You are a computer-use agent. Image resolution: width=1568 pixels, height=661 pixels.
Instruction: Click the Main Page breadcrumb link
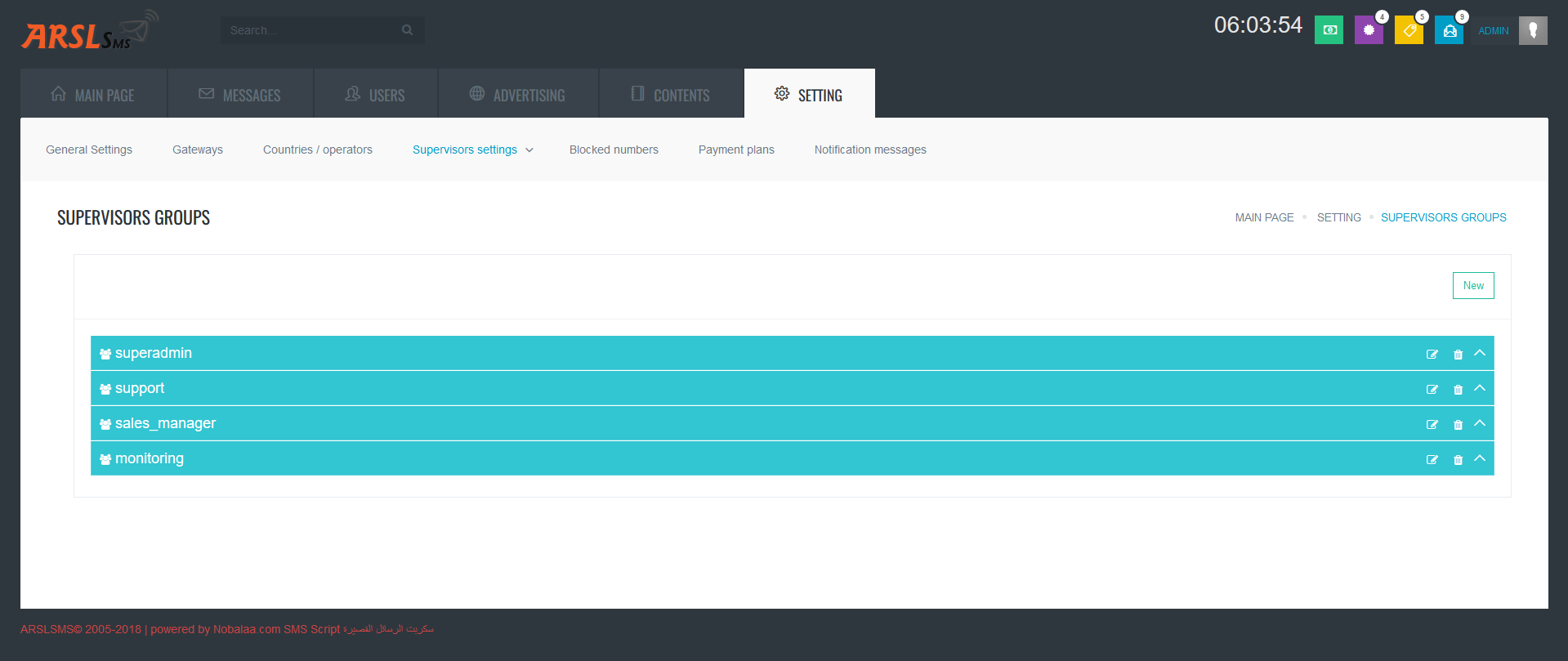[1264, 217]
